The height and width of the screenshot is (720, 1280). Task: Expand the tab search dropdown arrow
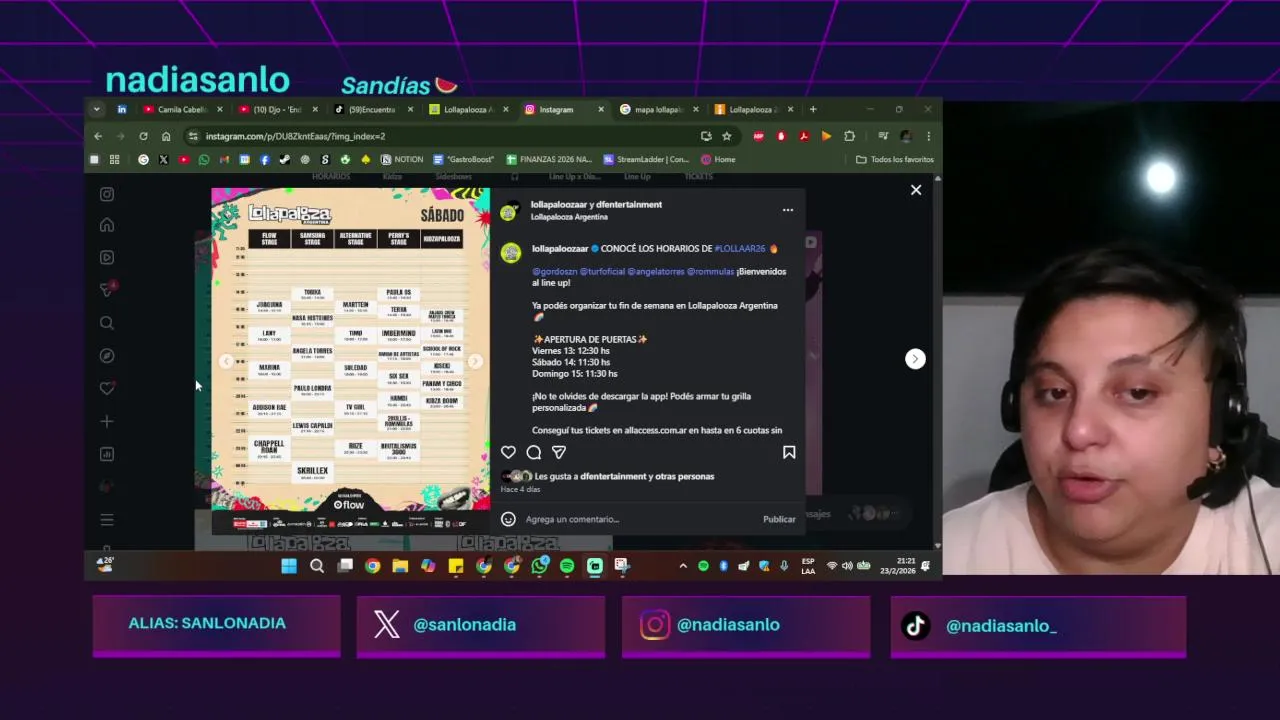tap(97, 109)
